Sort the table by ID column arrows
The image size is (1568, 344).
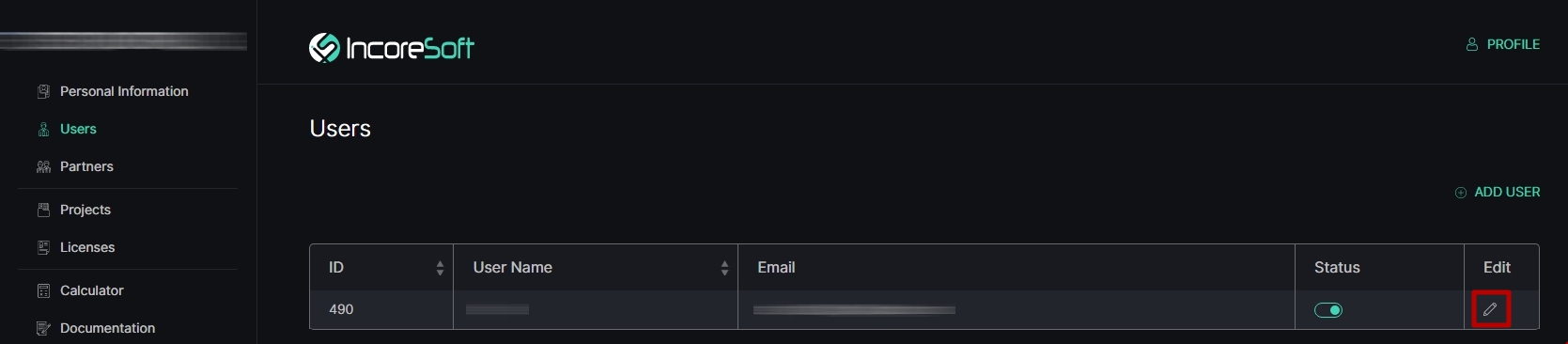tap(440, 268)
